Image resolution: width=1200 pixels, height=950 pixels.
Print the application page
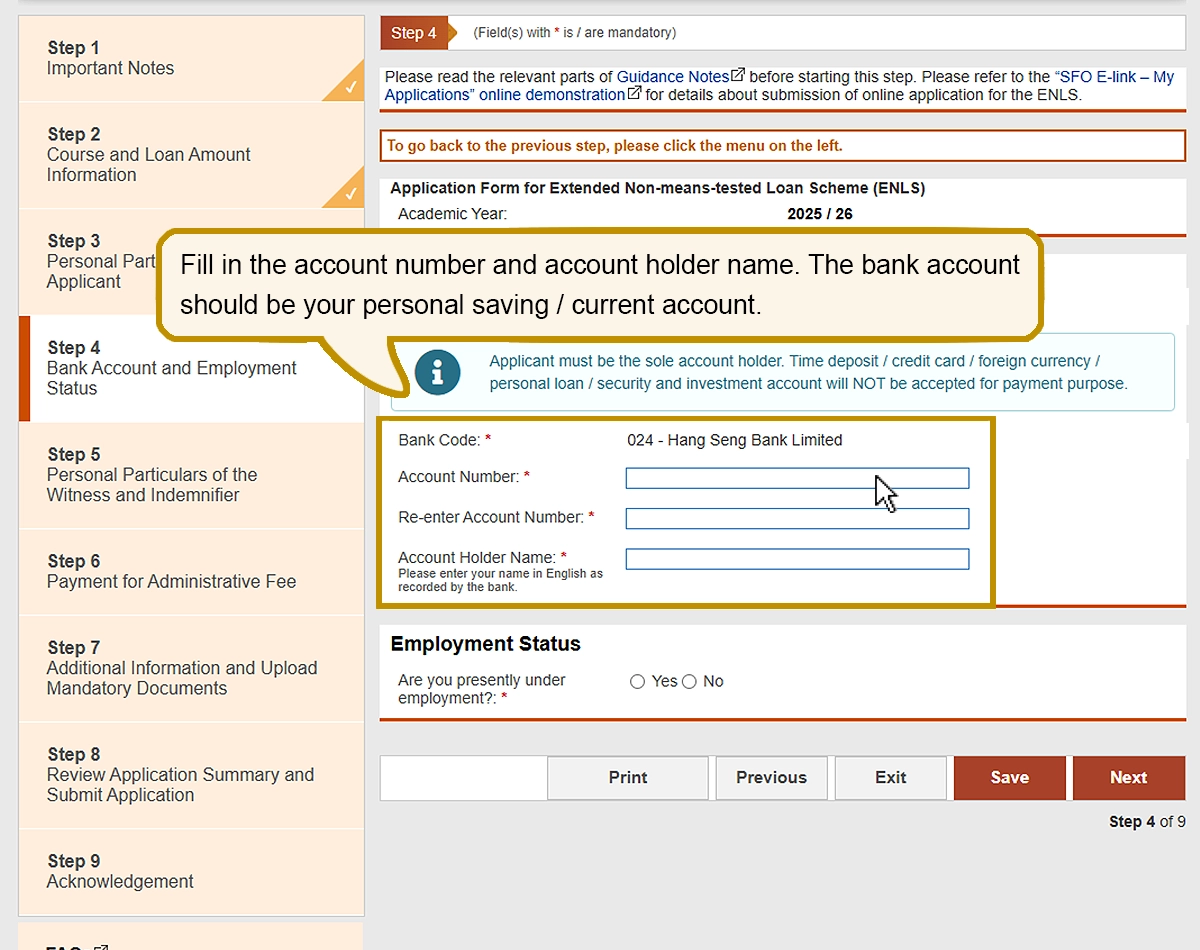click(628, 778)
